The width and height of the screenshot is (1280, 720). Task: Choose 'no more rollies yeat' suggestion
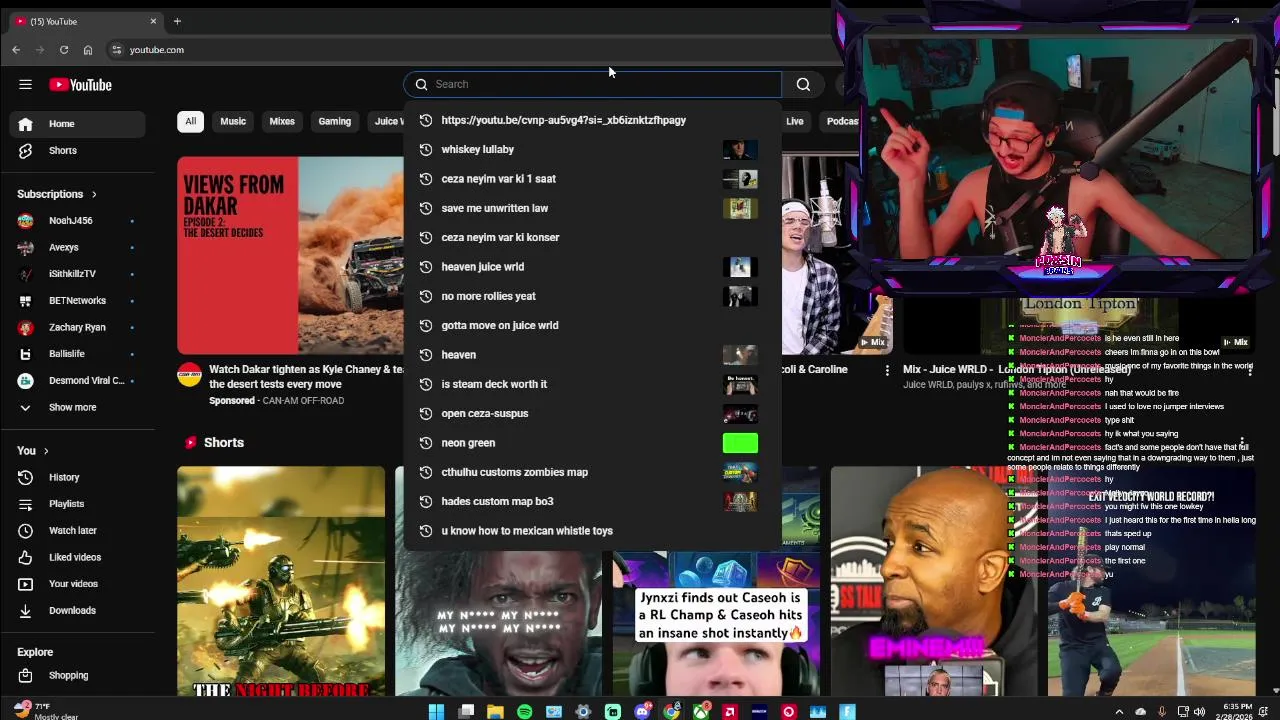tap(593, 296)
